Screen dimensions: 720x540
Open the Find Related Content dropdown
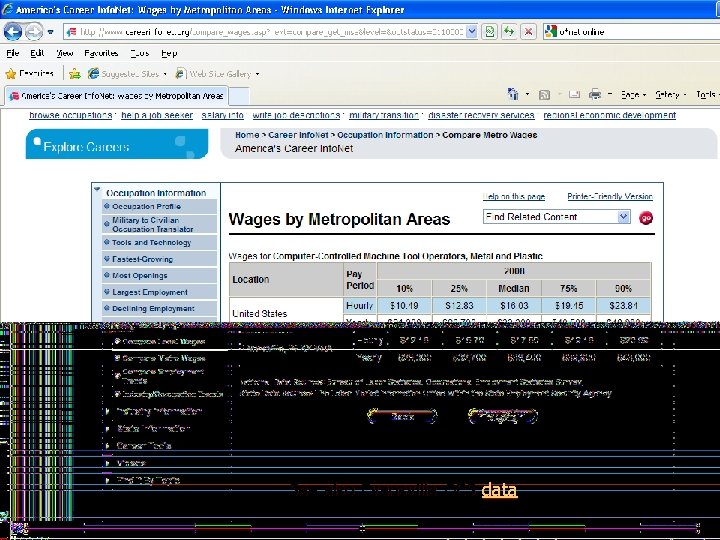pyautogui.click(x=557, y=217)
